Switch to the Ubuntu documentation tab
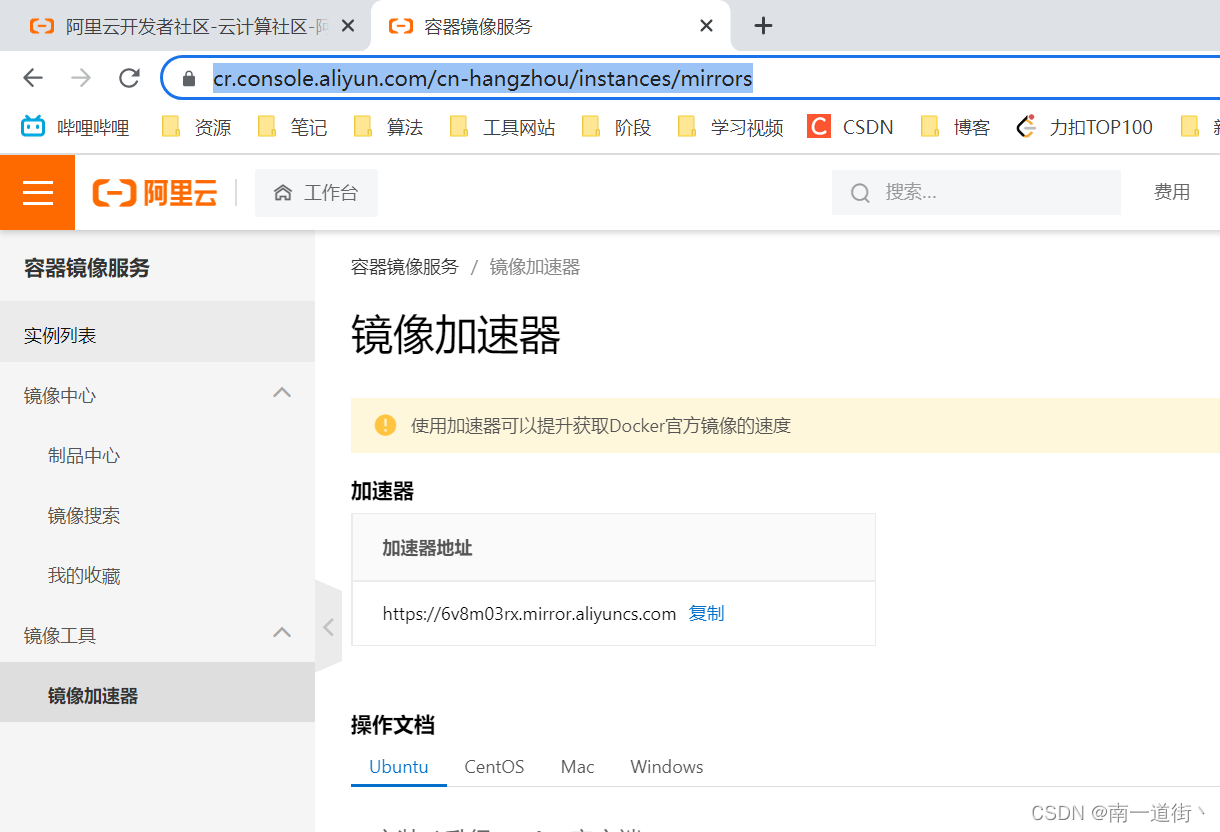This screenshot has width=1220, height=832. pyautogui.click(x=399, y=767)
